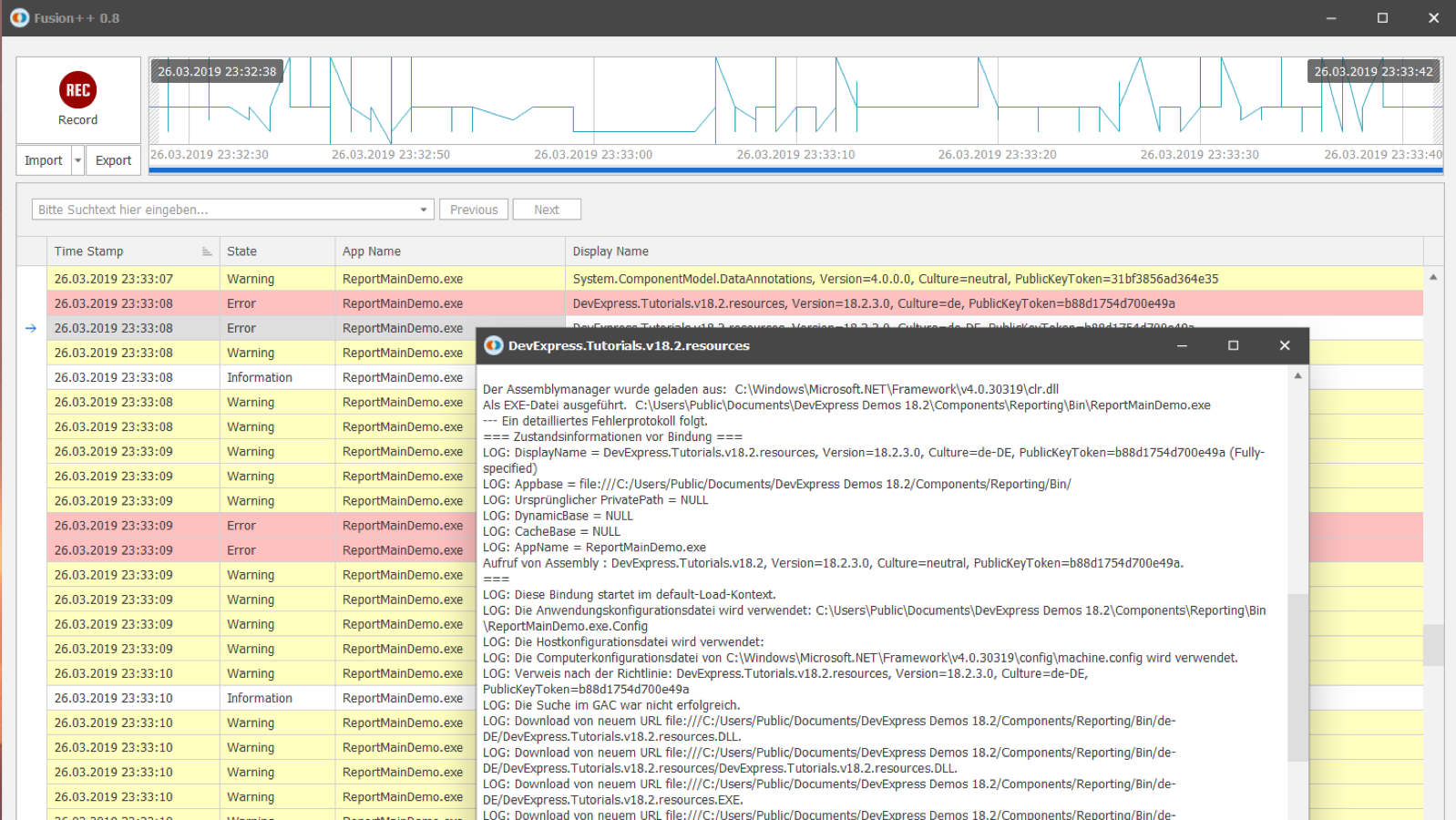1456x820 pixels.
Task: Click the blue arrow row indicator
Action: (x=31, y=328)
